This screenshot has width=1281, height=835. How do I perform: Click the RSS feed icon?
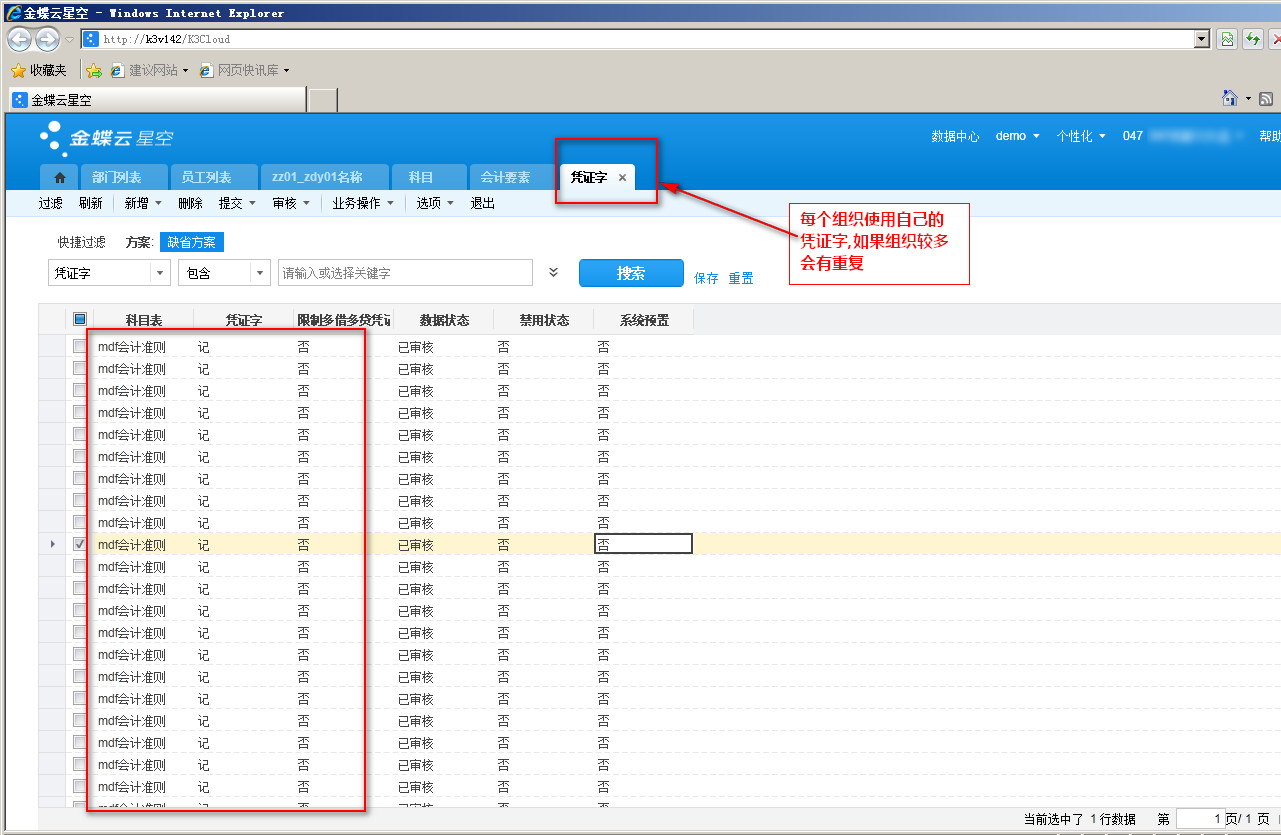[x=1266, y=98]
